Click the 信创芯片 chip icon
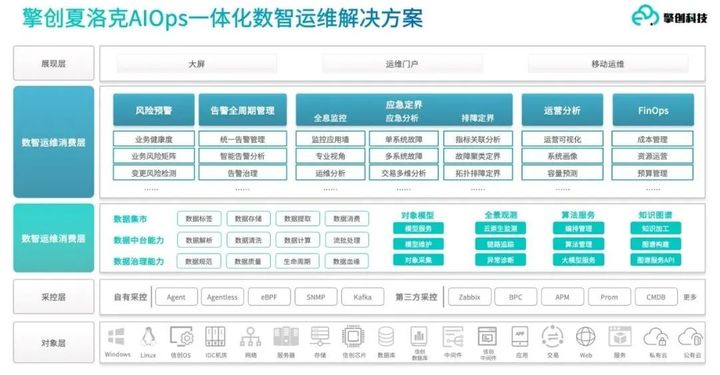Viewport: 720px width, 375px height. (353, 336)
